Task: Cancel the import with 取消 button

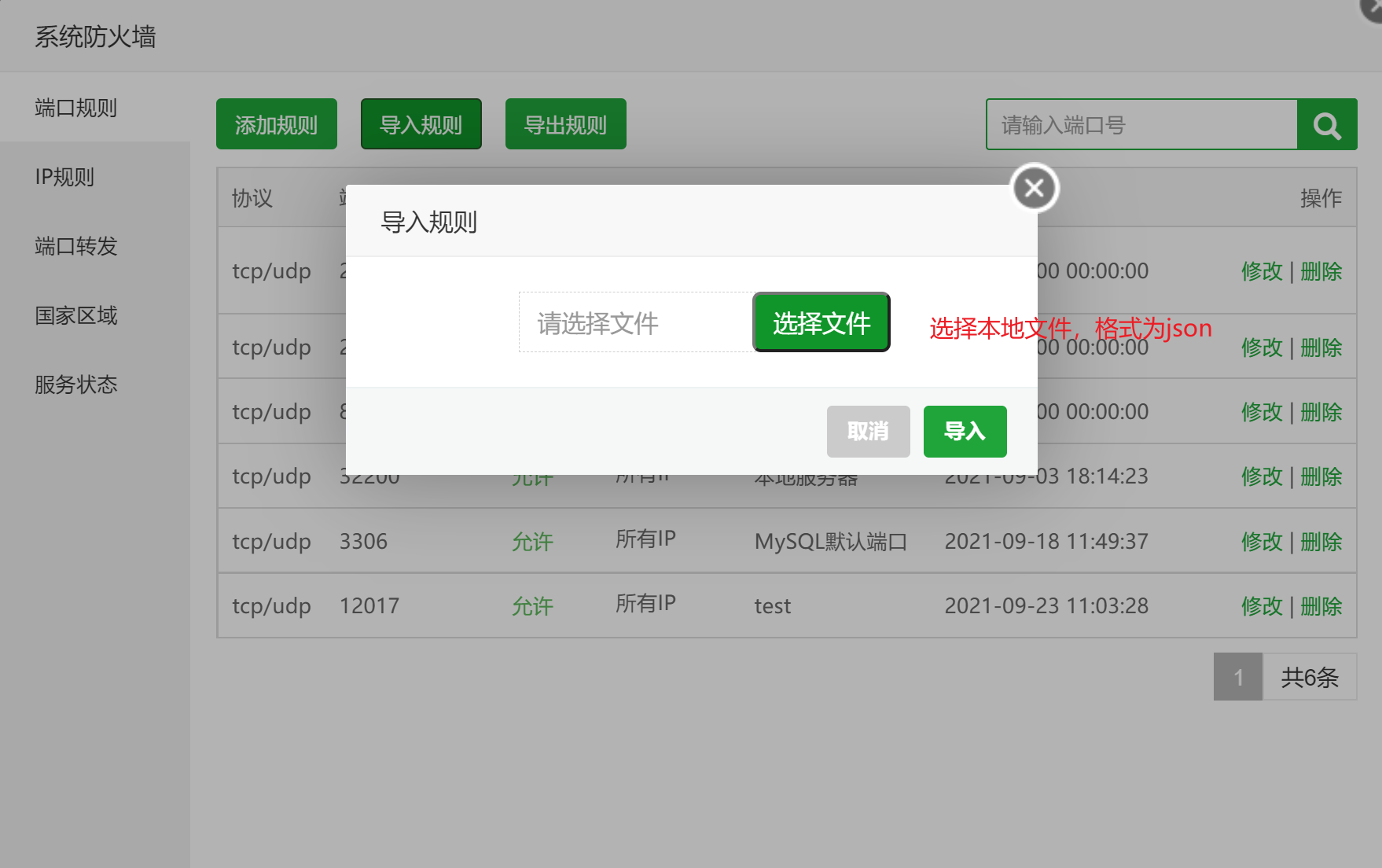Action: tap(868, 431)
